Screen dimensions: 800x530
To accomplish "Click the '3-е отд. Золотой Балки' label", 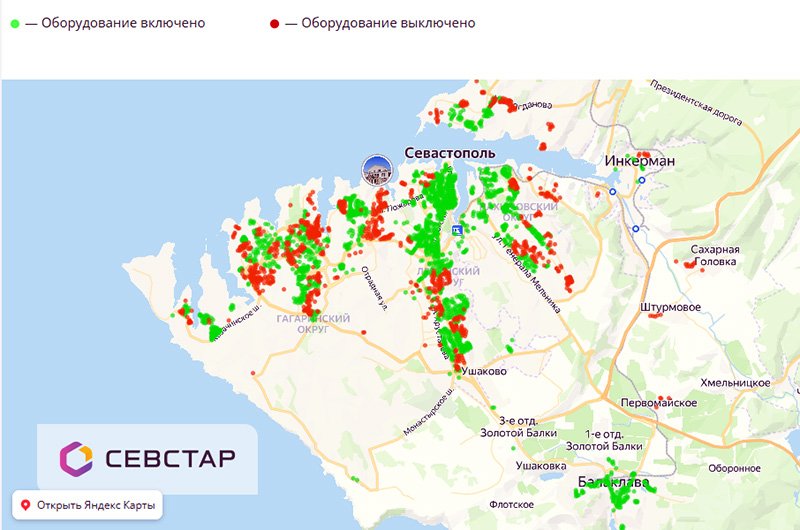I will pos(518,427).
